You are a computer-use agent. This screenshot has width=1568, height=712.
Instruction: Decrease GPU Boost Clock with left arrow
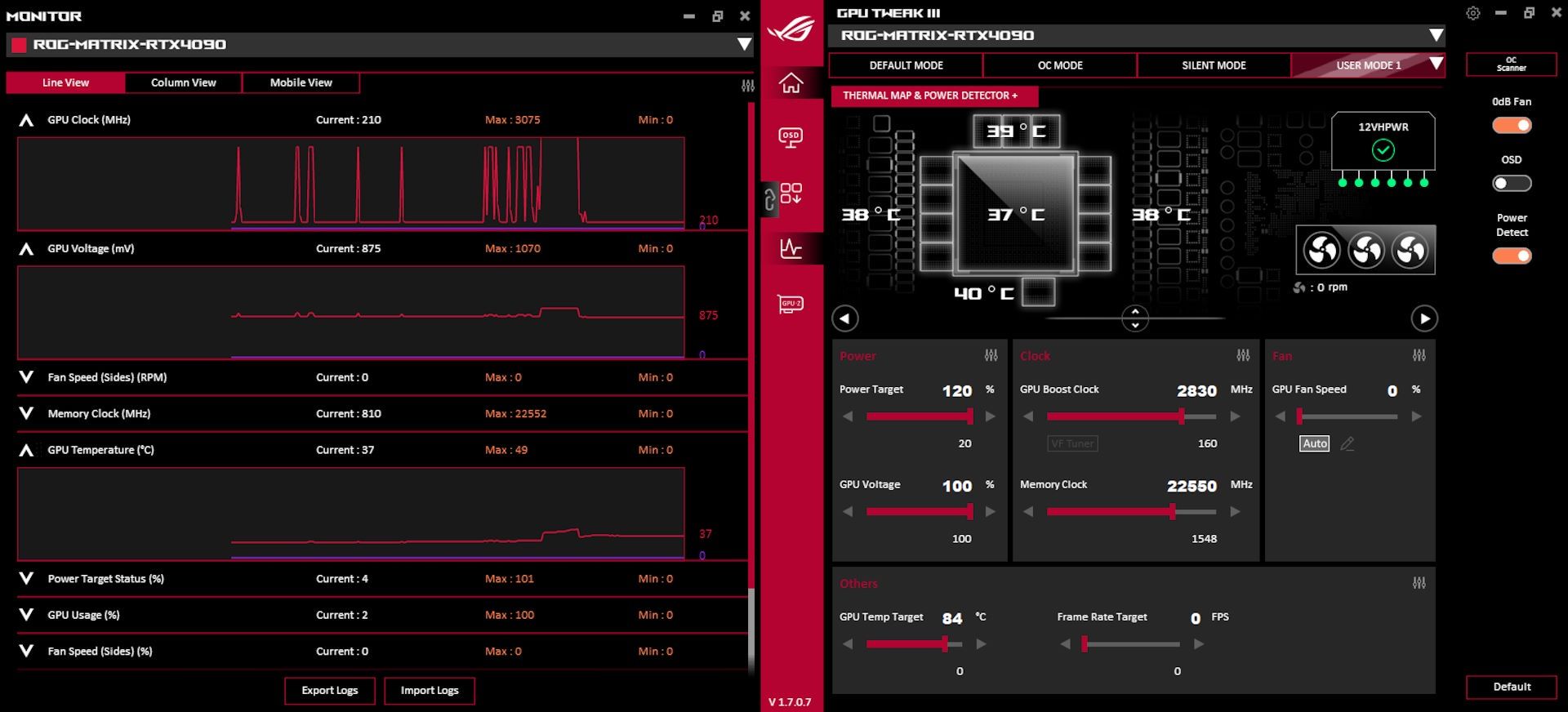[x=1028, y=416]
